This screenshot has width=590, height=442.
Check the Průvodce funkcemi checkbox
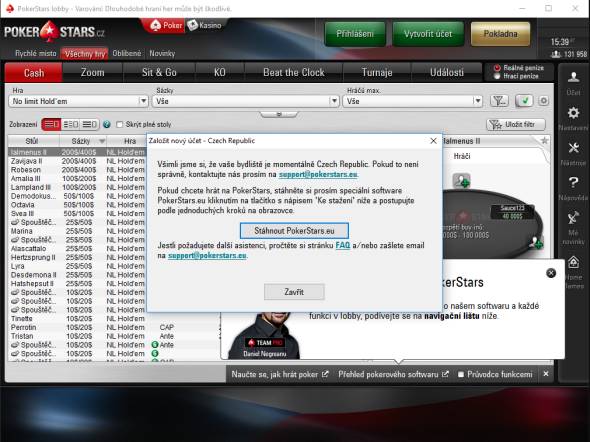pos(461,375)
